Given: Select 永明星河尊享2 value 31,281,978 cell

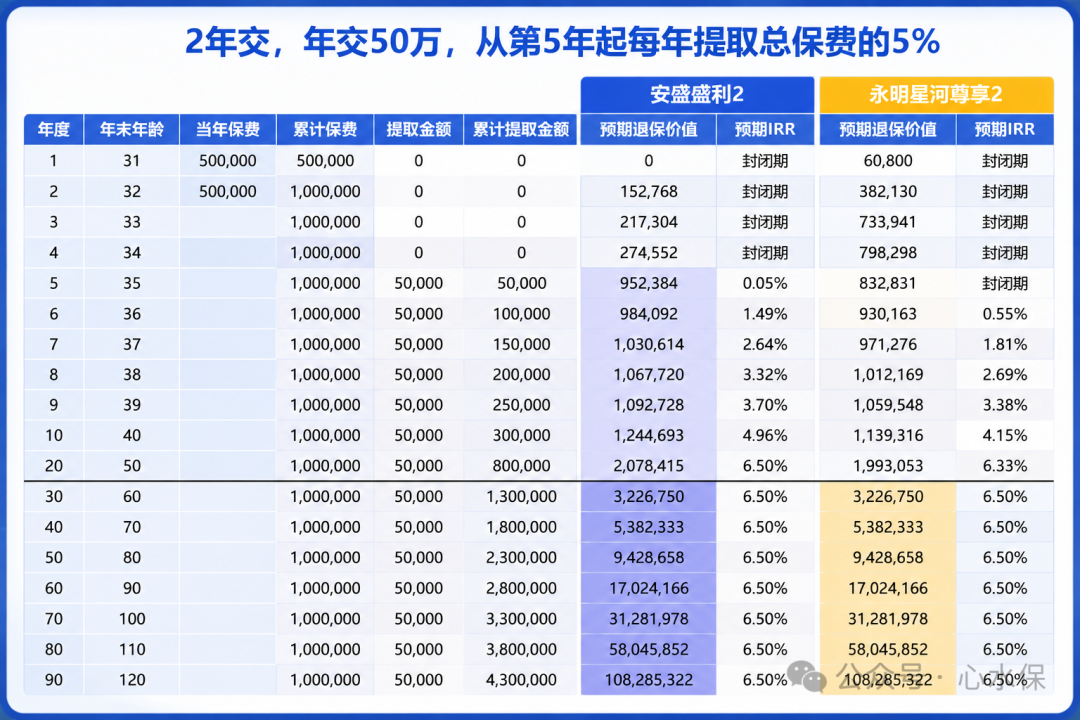Looking at the screenshot, I should pos(888,619).
